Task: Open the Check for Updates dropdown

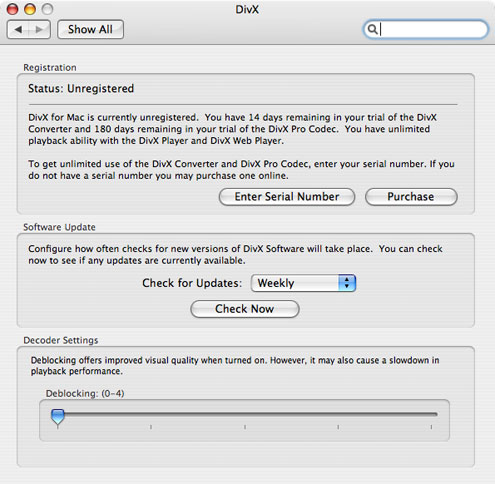Action: [x=303, y=283]
